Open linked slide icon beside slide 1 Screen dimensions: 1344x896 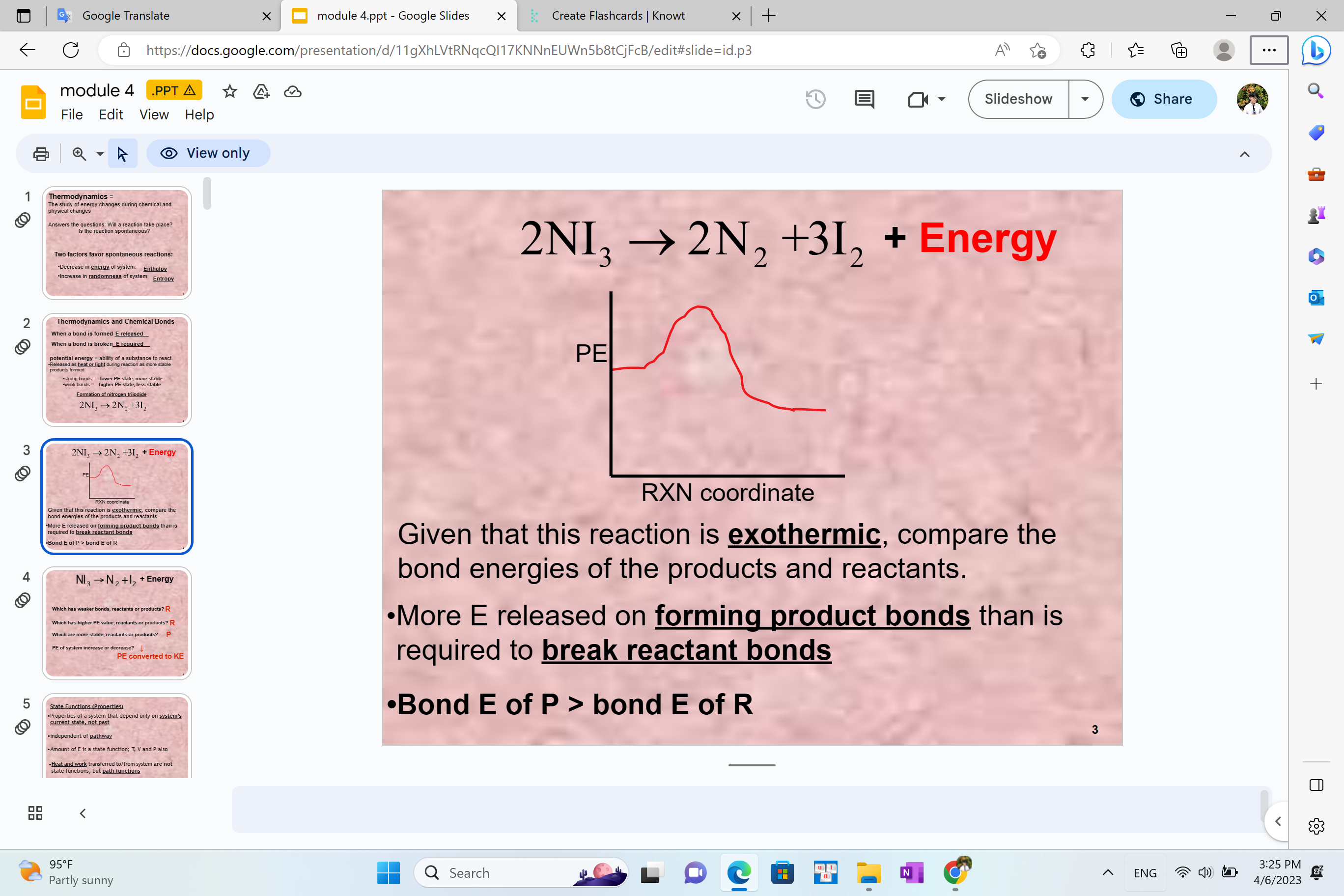point(23,220)
